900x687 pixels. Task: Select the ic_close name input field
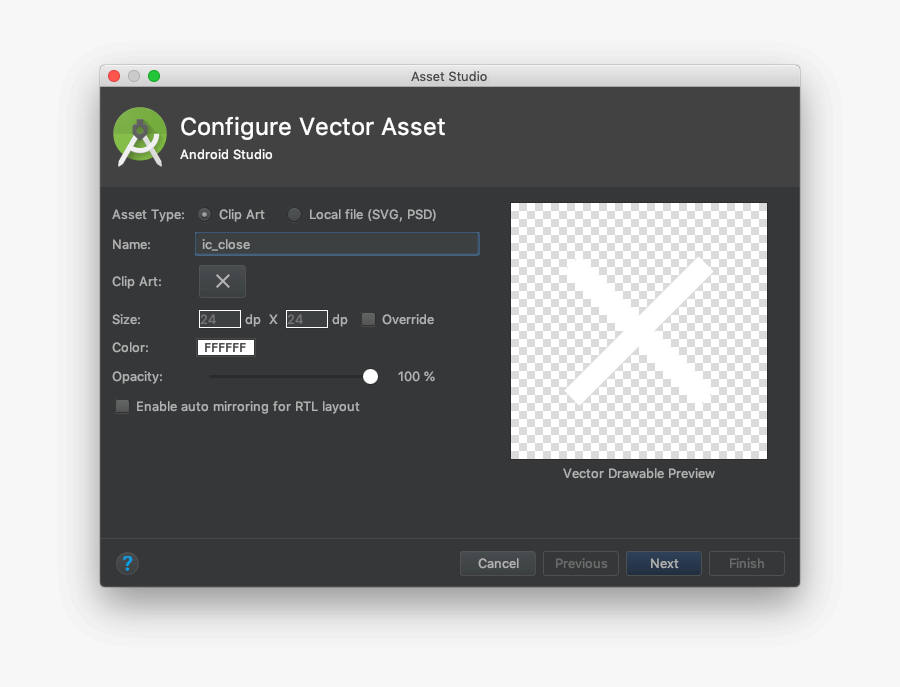336,243
